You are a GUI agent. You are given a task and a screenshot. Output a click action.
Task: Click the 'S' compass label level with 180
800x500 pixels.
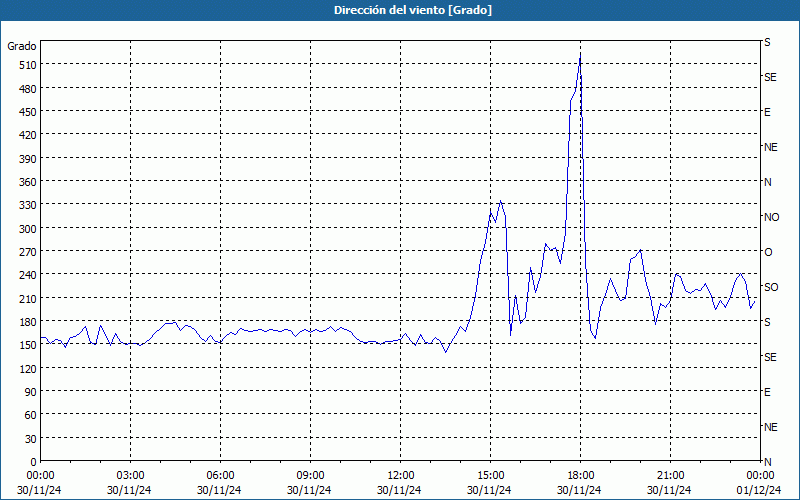(767, 322)
